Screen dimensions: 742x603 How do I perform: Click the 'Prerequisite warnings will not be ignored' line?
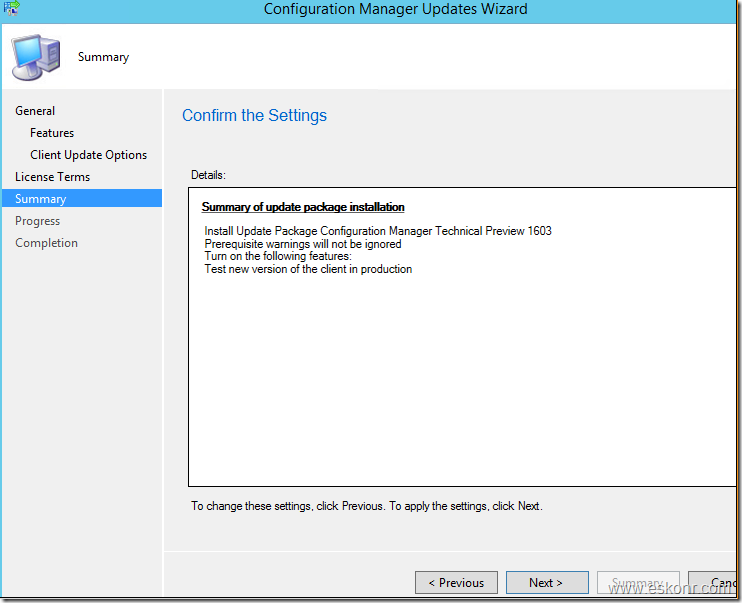coord(303,244)
